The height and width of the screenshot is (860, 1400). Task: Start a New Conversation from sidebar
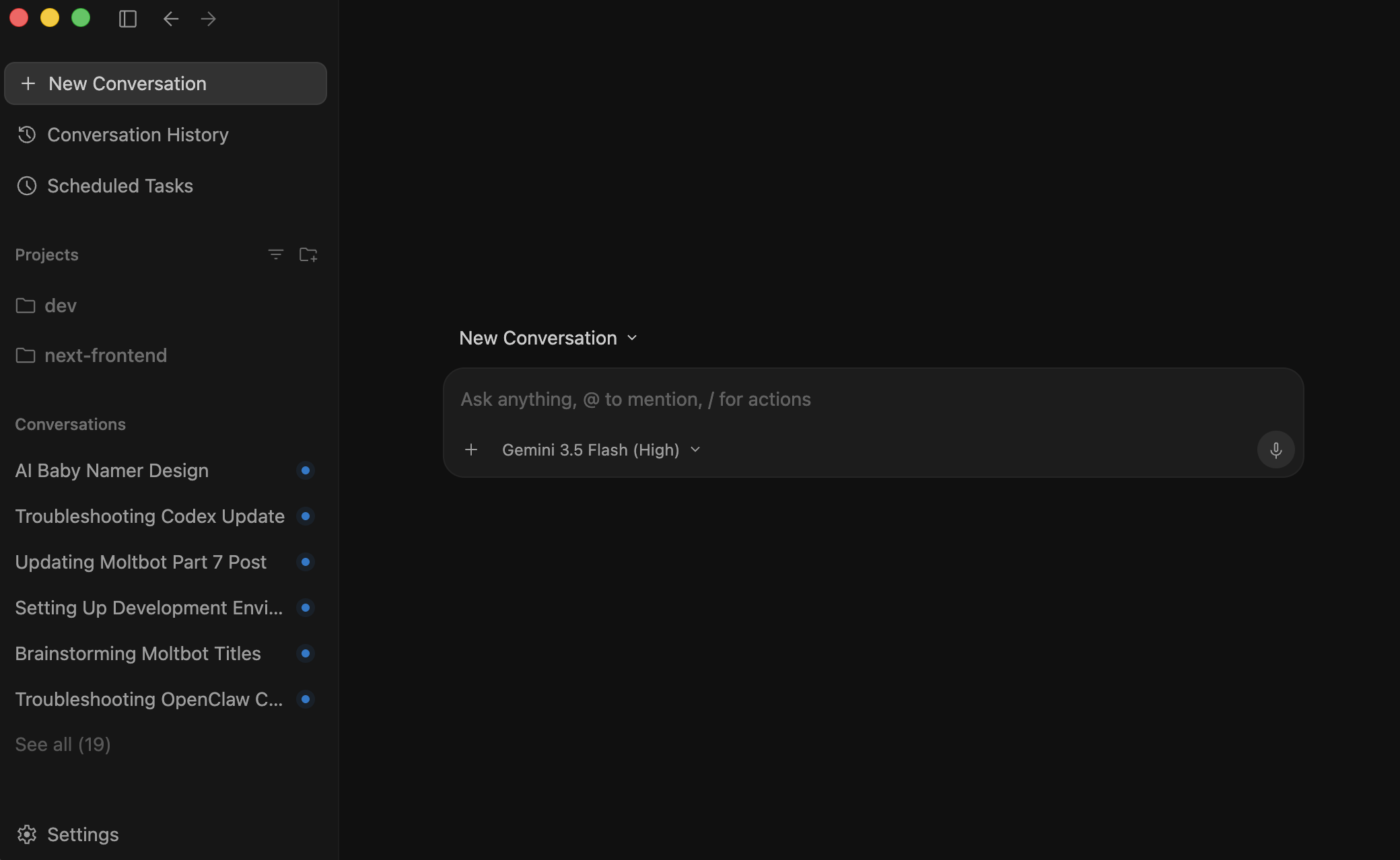(166, 83)
